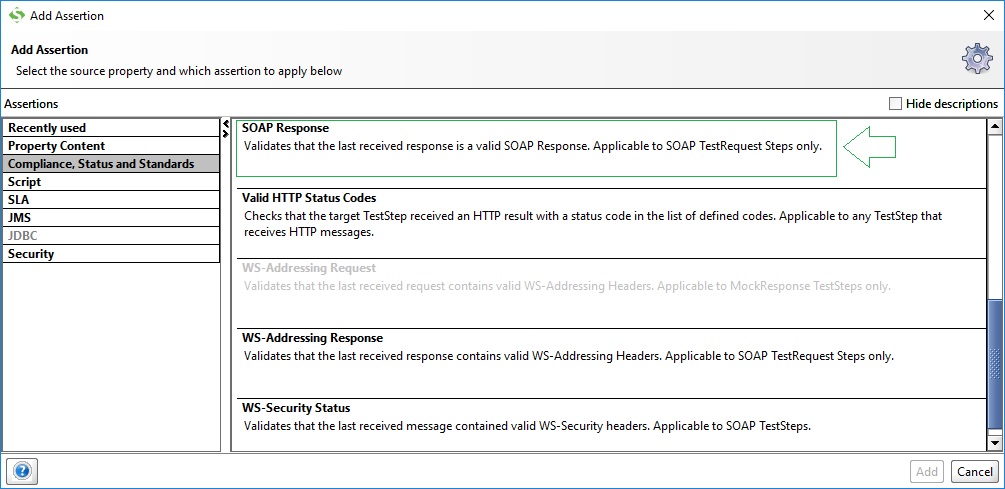Choose the WS-Addressing Request assertion

tap(611, 294)
